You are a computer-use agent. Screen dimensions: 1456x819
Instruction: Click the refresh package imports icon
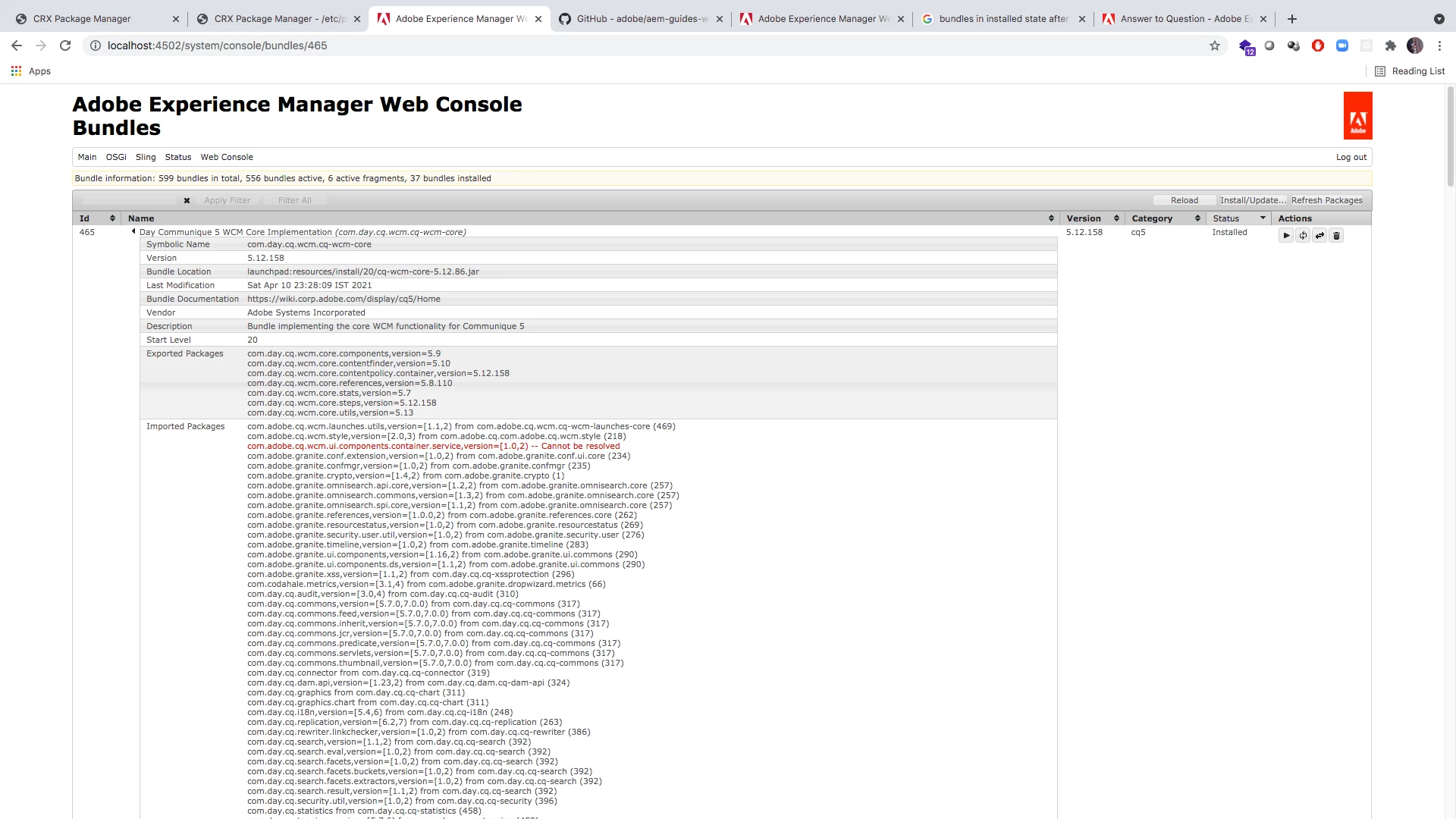(1303, 236)
